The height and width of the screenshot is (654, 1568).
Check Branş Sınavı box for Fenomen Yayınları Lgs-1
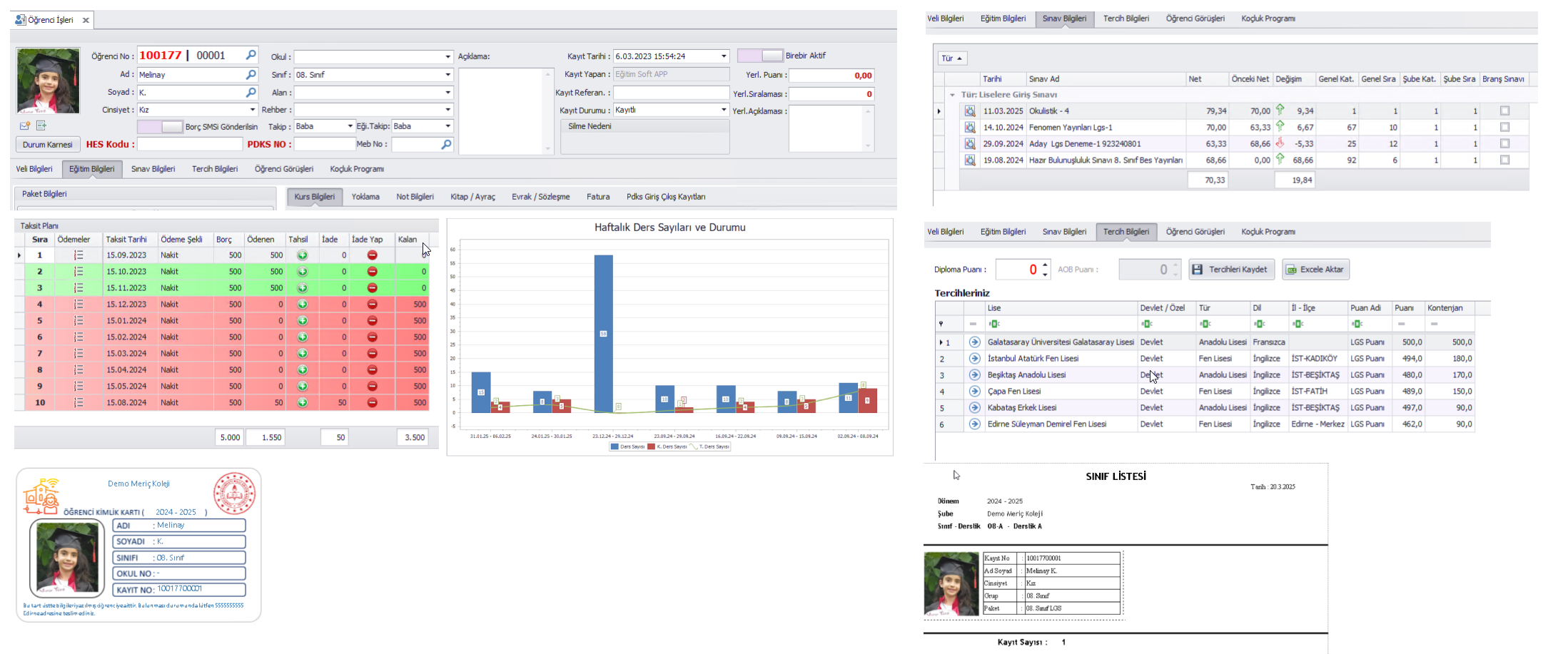coord(1504,127)
